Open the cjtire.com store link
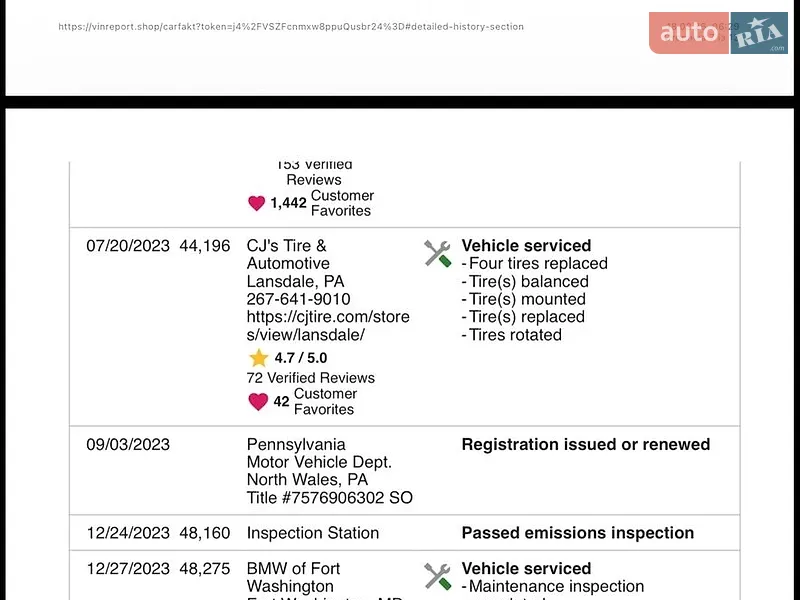 (x=328, y=326)
